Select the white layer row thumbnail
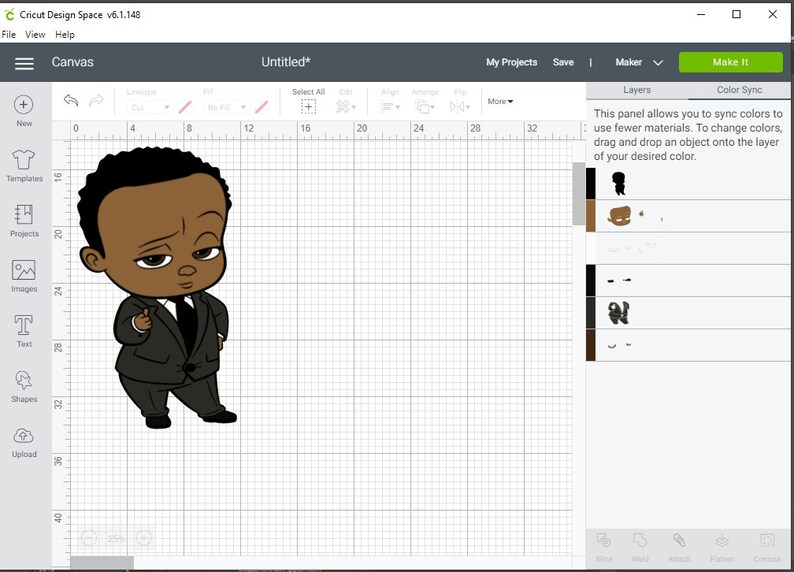 click(x=633, y=248)
